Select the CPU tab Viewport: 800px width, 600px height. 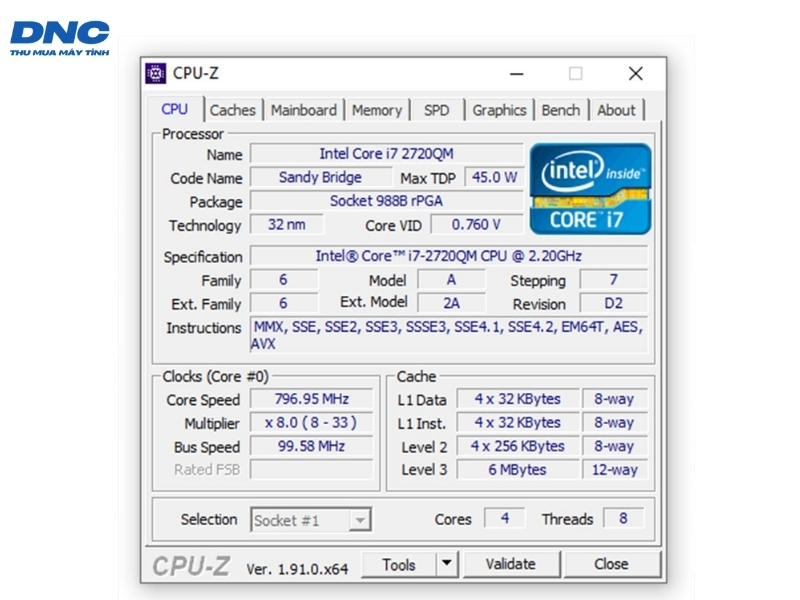point(174,109)
